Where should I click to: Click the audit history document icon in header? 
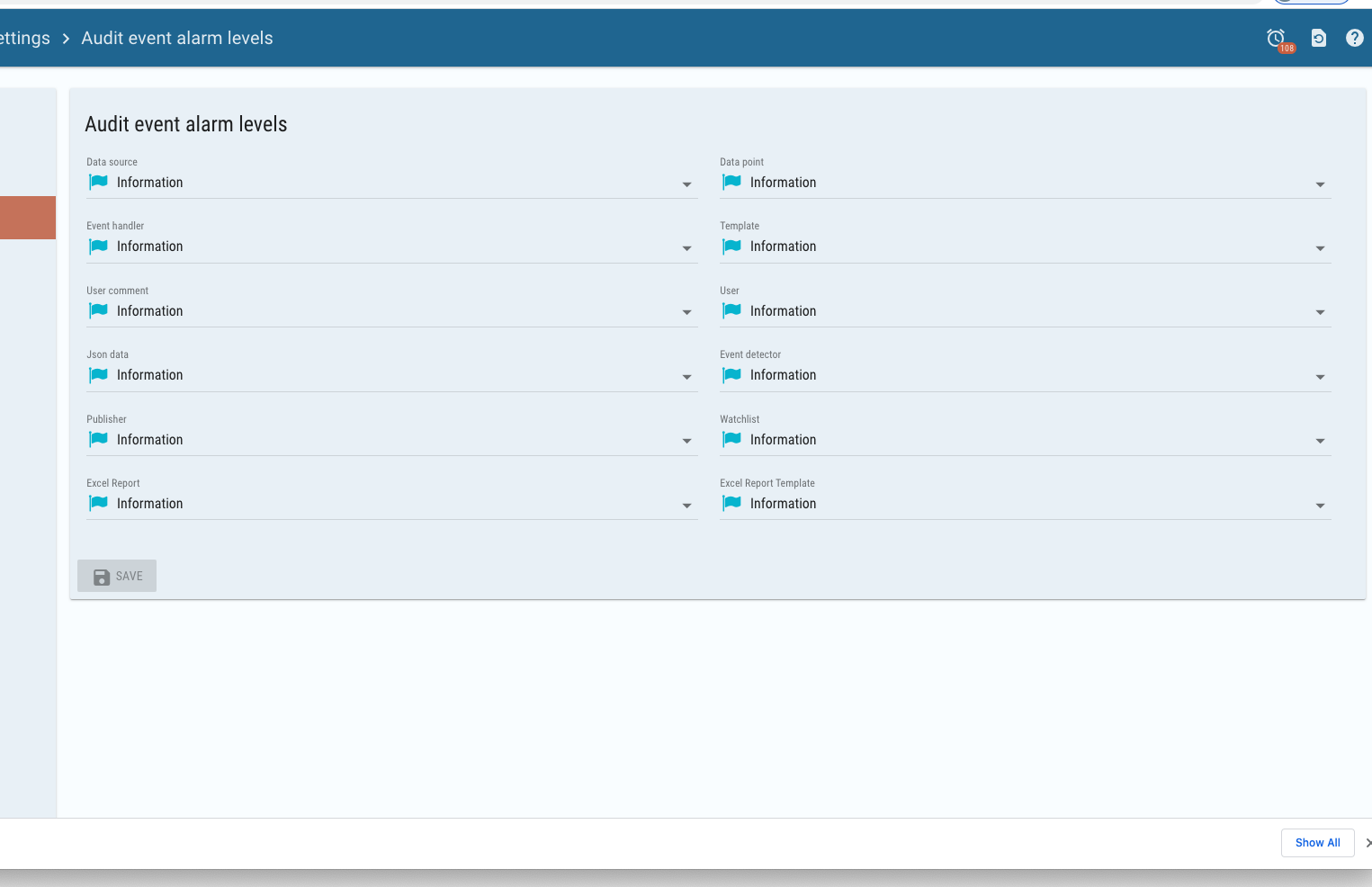click(1318, 38)
